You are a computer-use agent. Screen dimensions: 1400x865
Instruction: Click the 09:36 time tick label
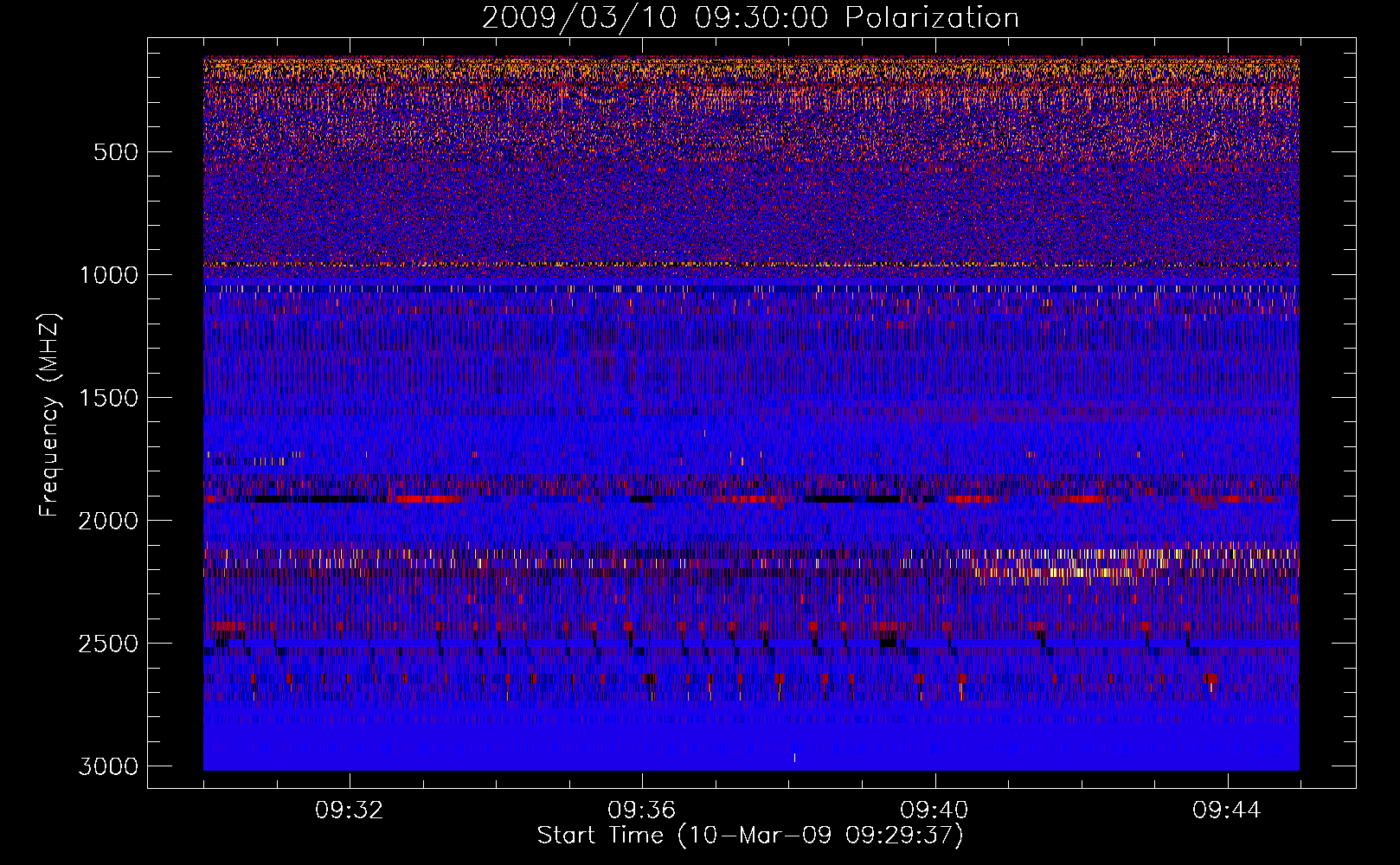coord(641,811)
